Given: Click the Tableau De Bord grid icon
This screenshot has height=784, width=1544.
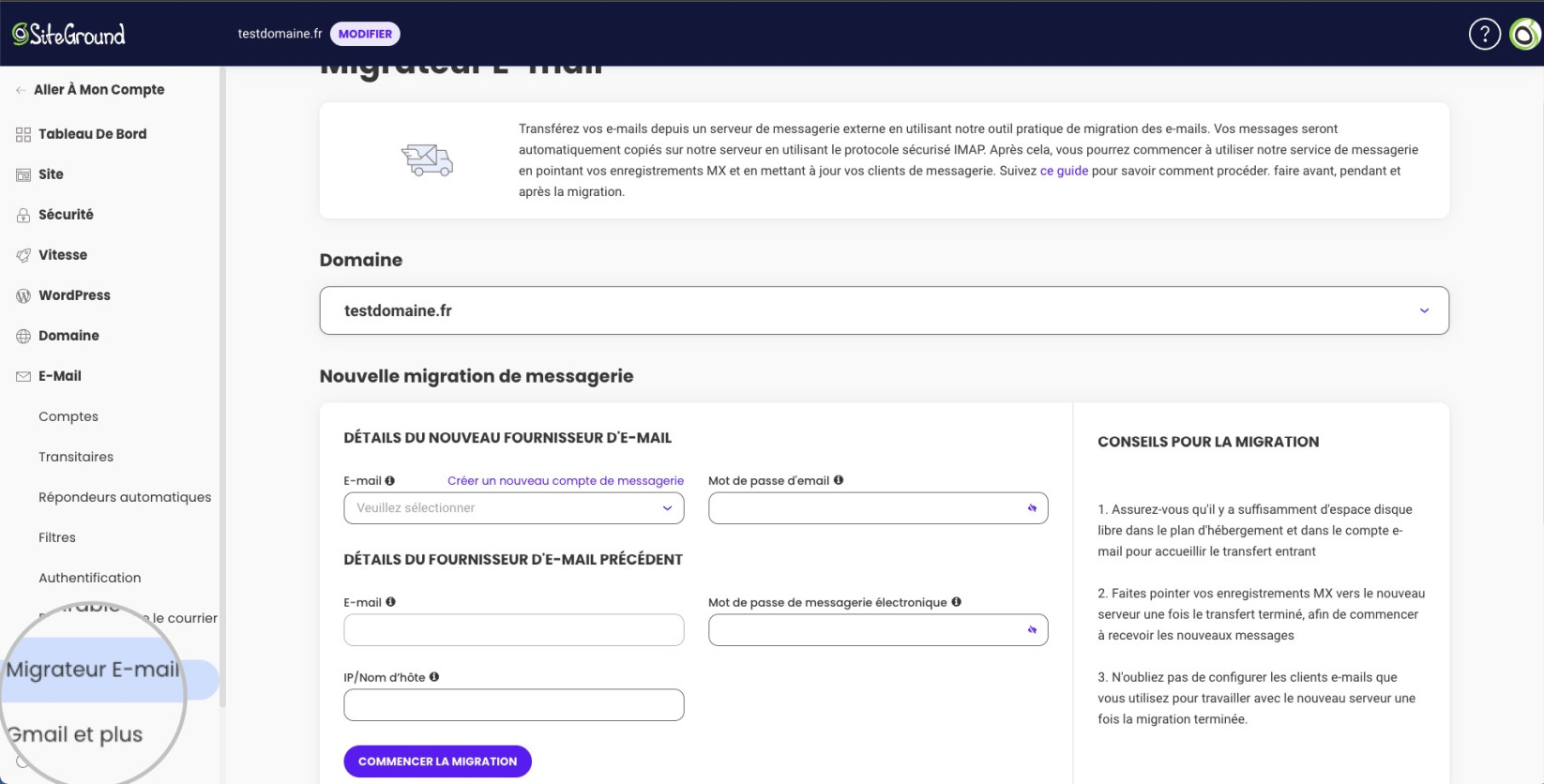Looking at the screenshot, I should (x=23, y=135).
